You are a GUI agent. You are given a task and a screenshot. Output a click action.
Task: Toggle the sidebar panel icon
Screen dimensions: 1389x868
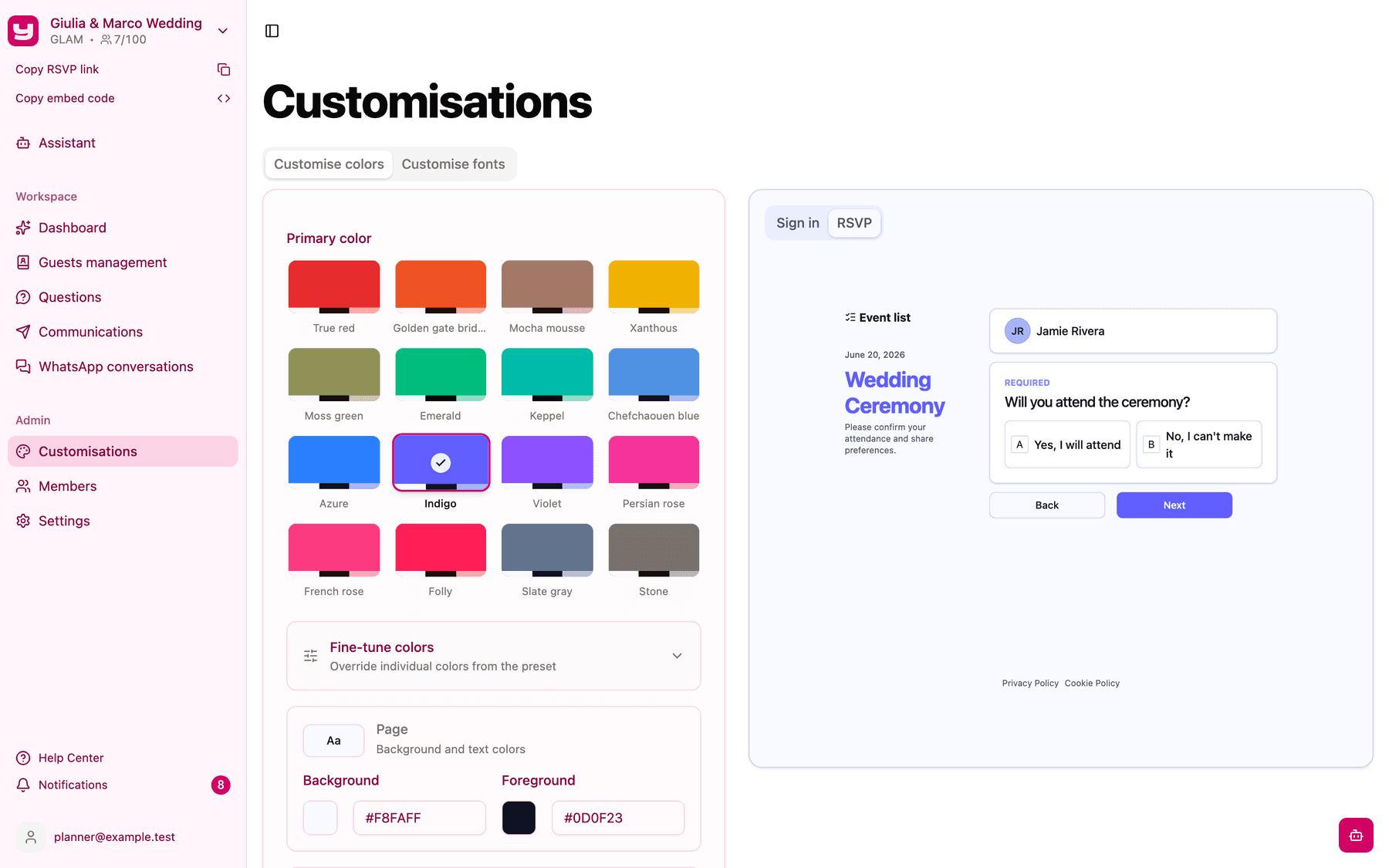click(x=272, y=31)
